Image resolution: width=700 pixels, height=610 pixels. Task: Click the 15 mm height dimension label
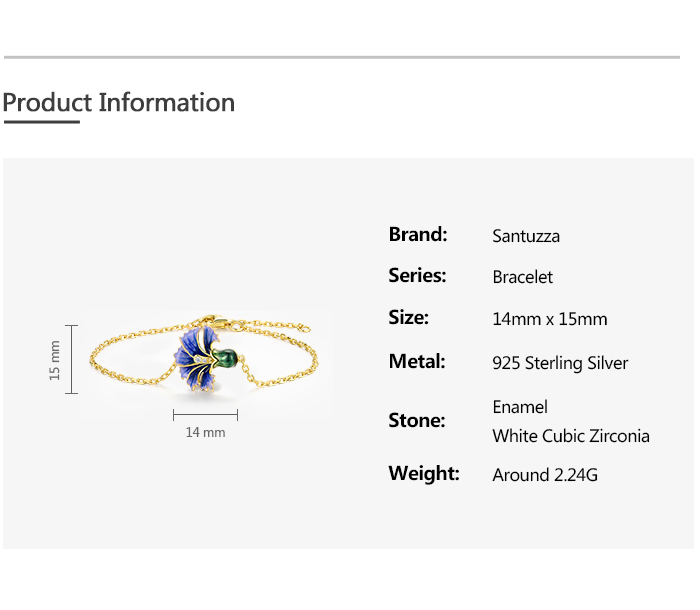click(55, 359)
